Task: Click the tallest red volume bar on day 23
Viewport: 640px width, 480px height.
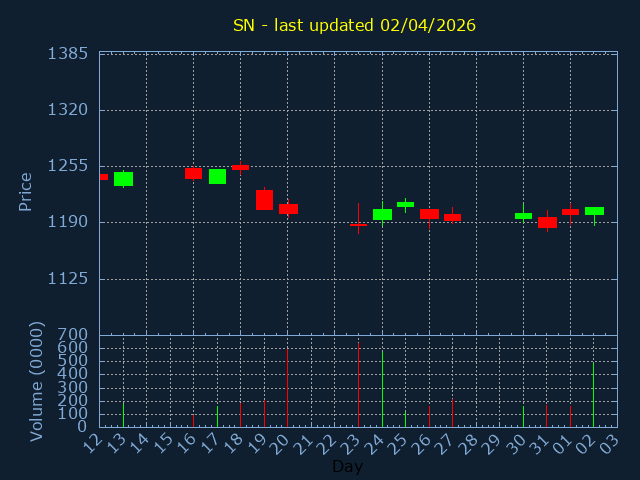Action: pyautogui.click(x=358, y=385)
